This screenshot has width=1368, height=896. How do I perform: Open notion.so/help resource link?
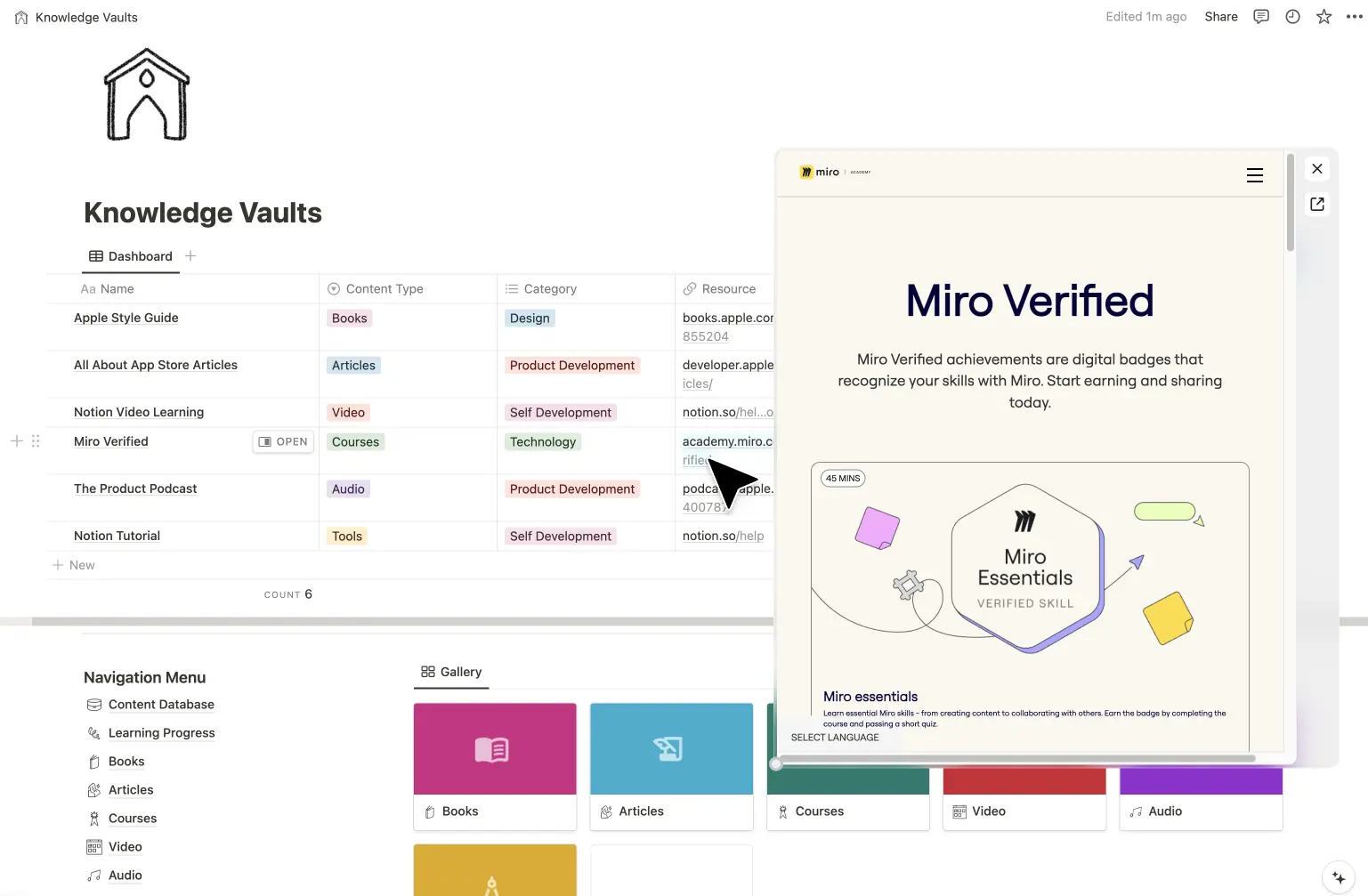click(x=723, y=536)
